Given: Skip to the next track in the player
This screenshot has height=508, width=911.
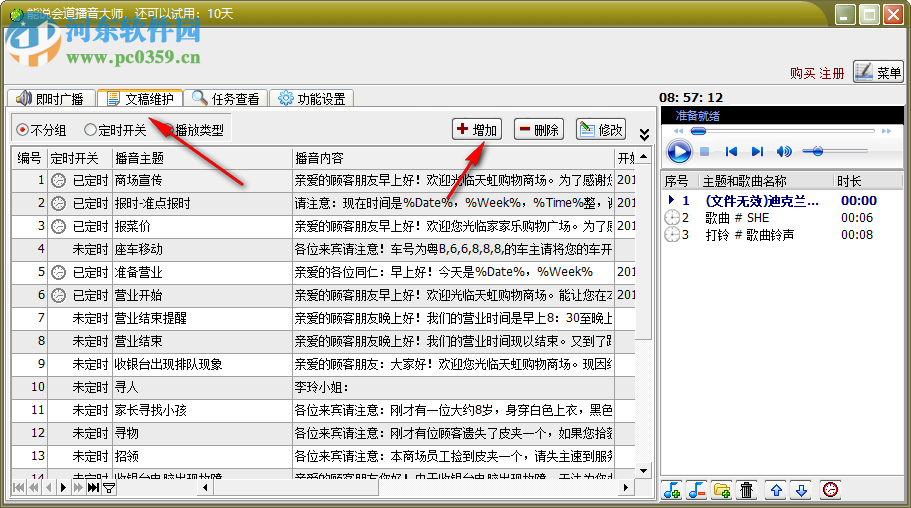Looking at the screenshot, I should click(x=757, y=152).
